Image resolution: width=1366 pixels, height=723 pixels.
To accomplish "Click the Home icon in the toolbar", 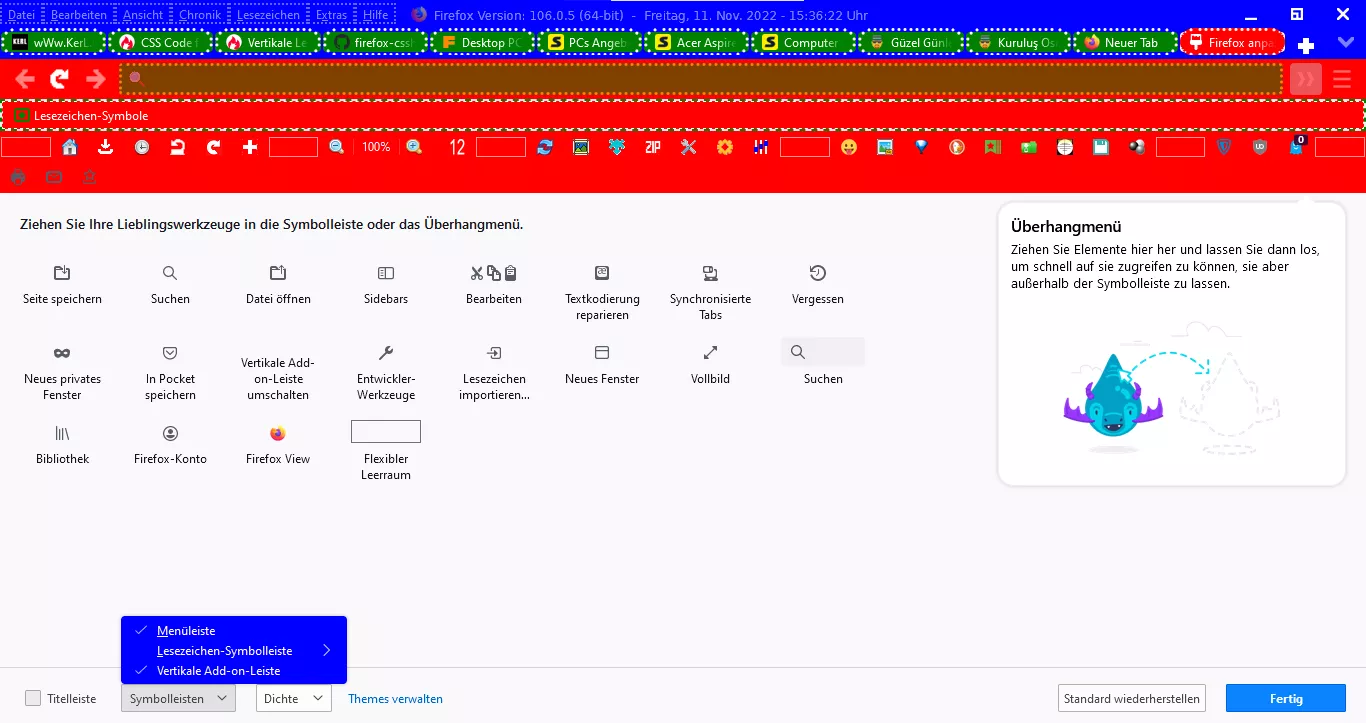I will [x=70, y=147].
